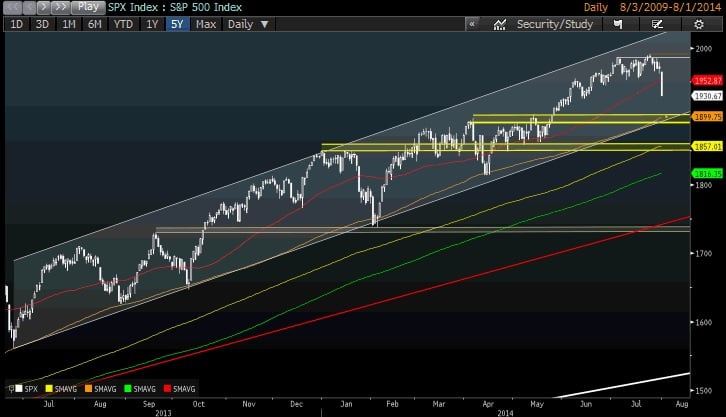Switch to the 1M range
The image size is (726, 417).
click(x=69, y=24)
